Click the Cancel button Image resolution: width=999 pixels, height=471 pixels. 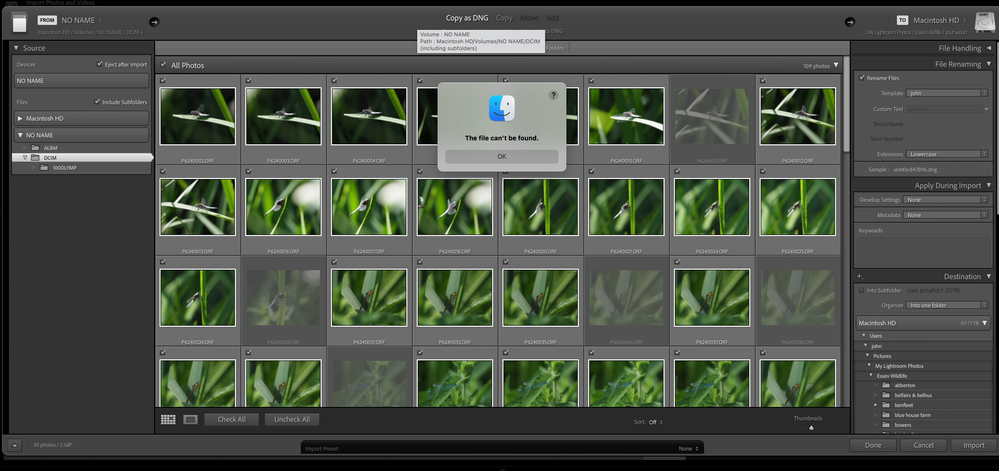[x=923, y=446]
